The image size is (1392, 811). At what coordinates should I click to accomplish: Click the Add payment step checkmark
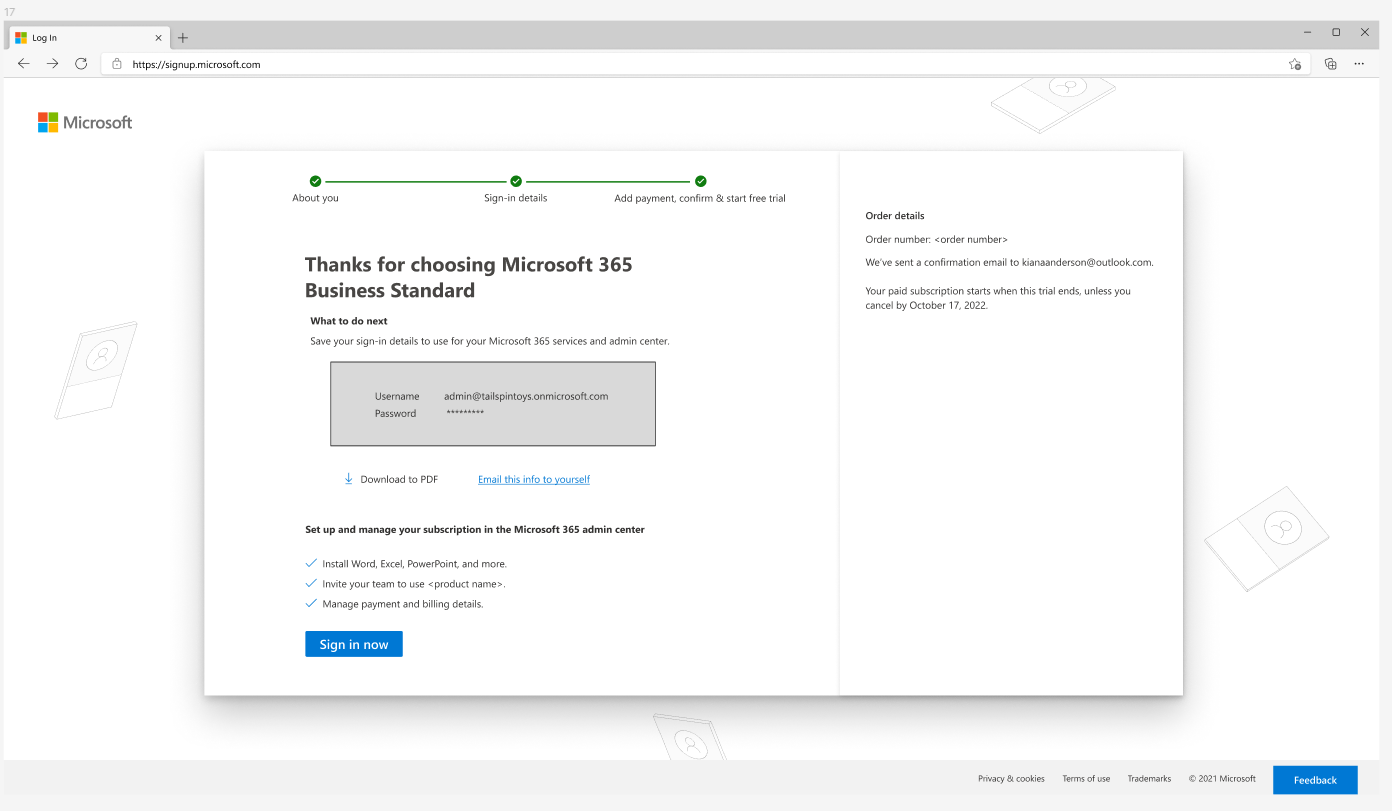700,181
